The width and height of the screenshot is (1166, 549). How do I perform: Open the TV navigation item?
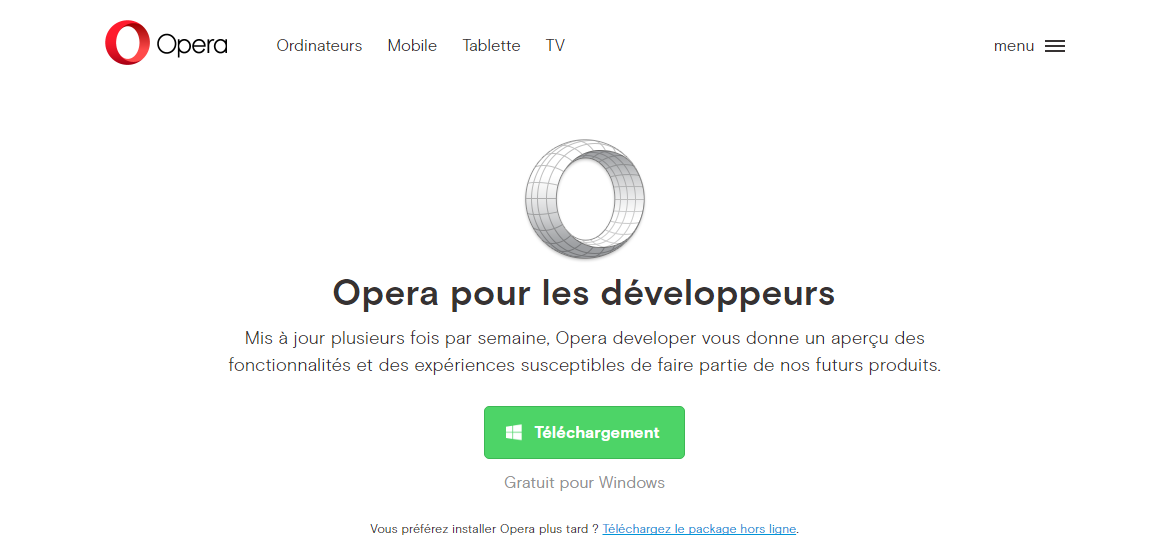pyautogui.click(x=555, y=45)
